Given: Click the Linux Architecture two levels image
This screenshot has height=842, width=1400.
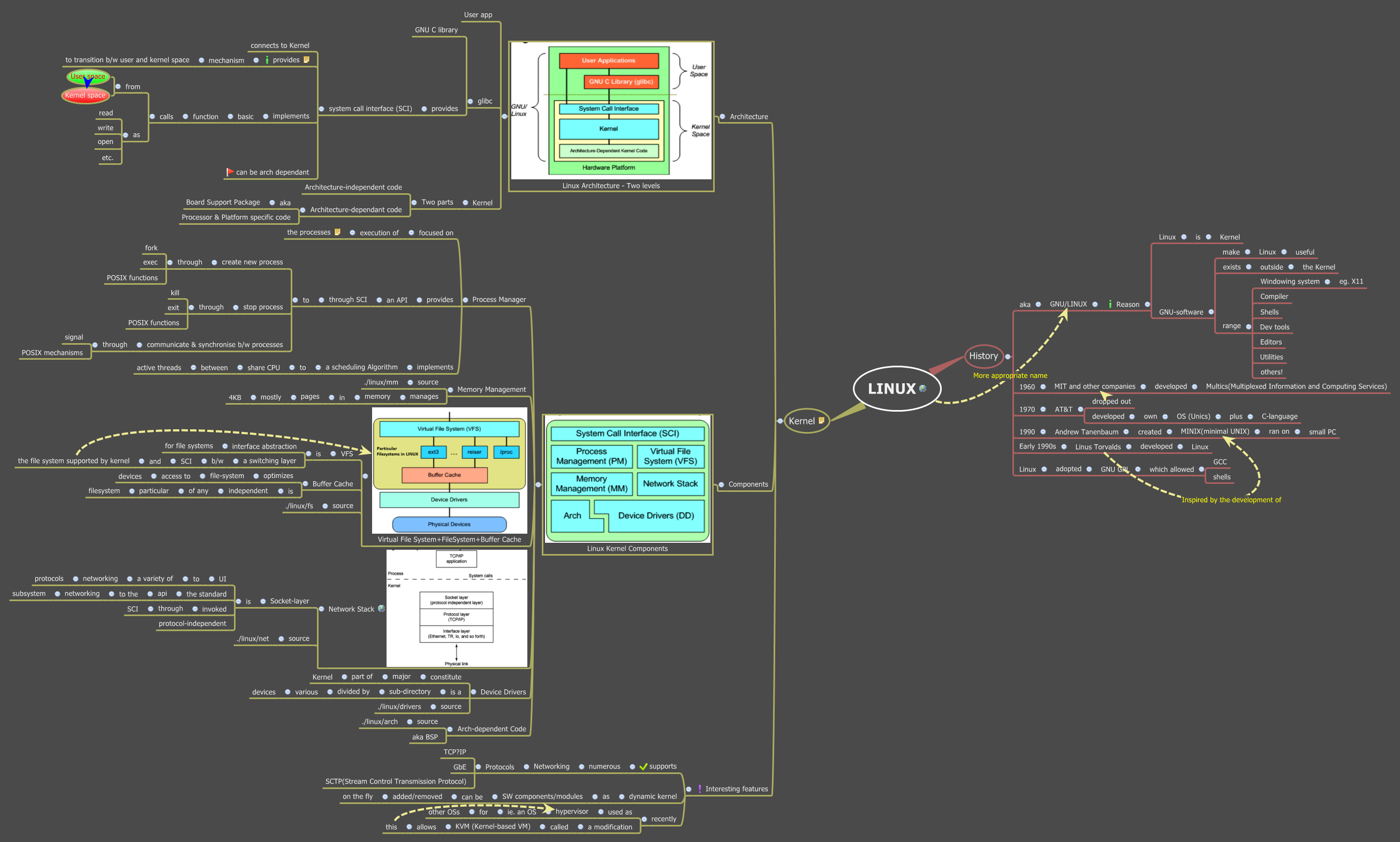Looking at the screenshot, I should point(611,111).
